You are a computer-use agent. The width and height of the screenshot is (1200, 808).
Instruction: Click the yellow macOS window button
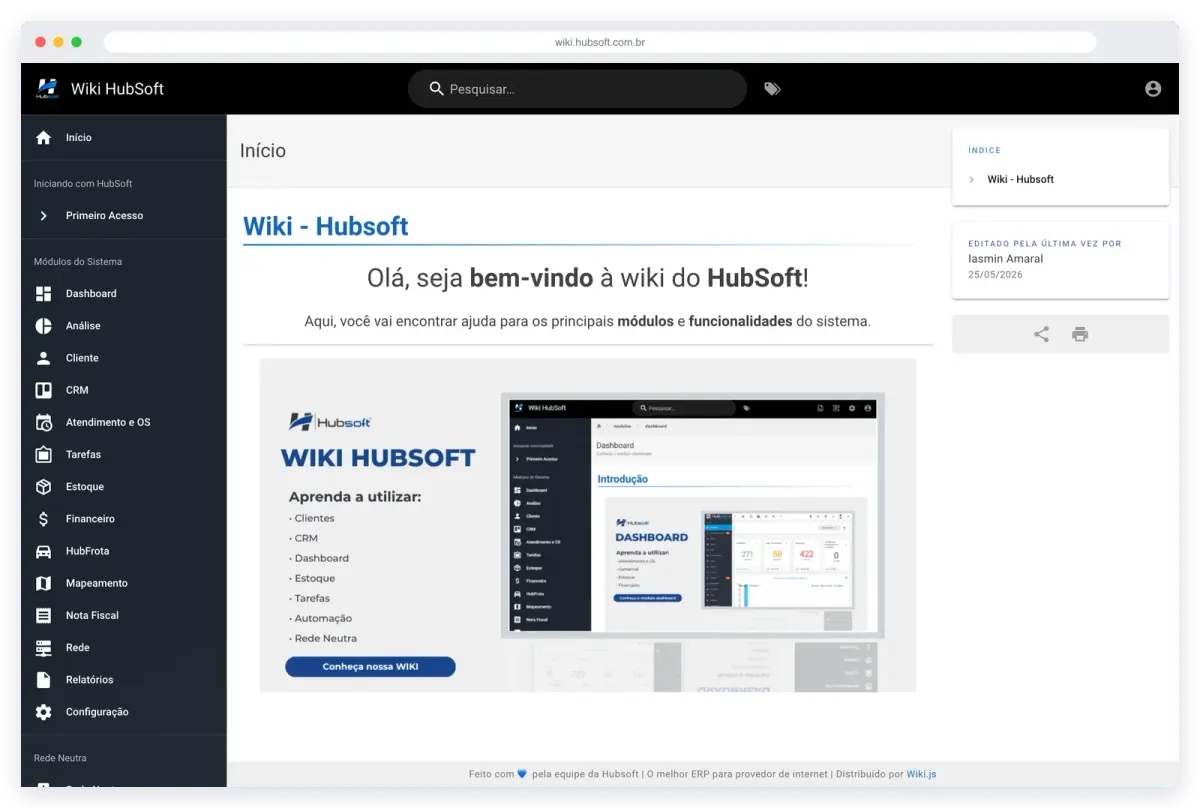[x=59, y=42]
